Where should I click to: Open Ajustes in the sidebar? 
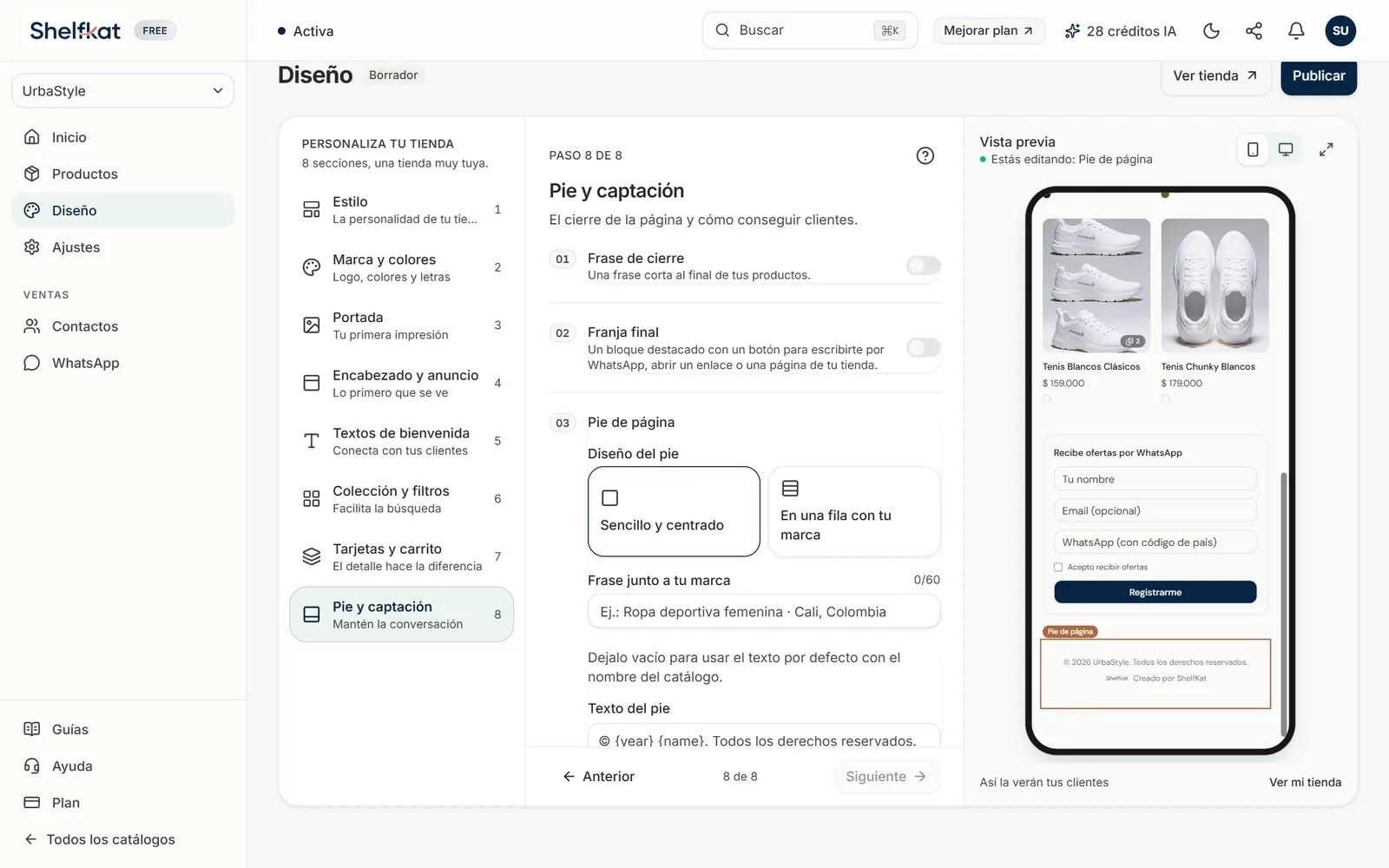pyautogui.click(x=122, y=247)
